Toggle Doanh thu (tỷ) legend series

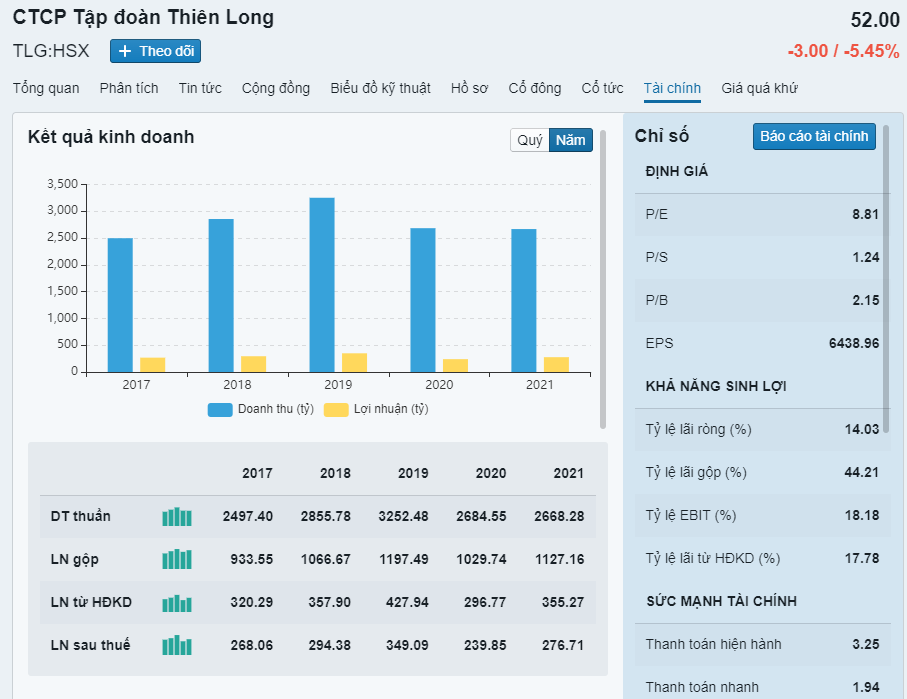pyautogui.click(x=261, y=409)
